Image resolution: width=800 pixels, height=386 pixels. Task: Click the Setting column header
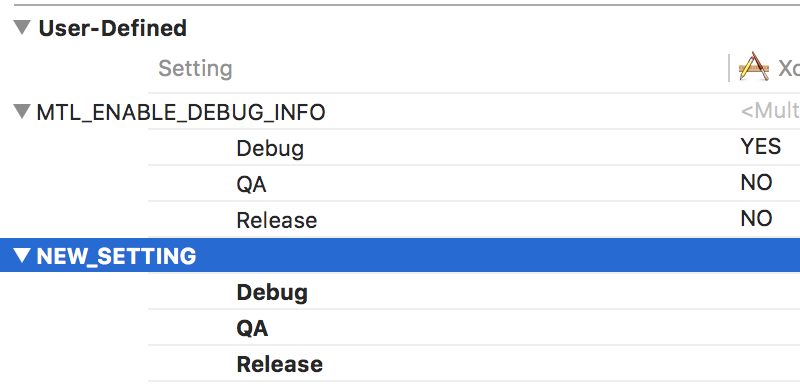[x=195, y=68]
